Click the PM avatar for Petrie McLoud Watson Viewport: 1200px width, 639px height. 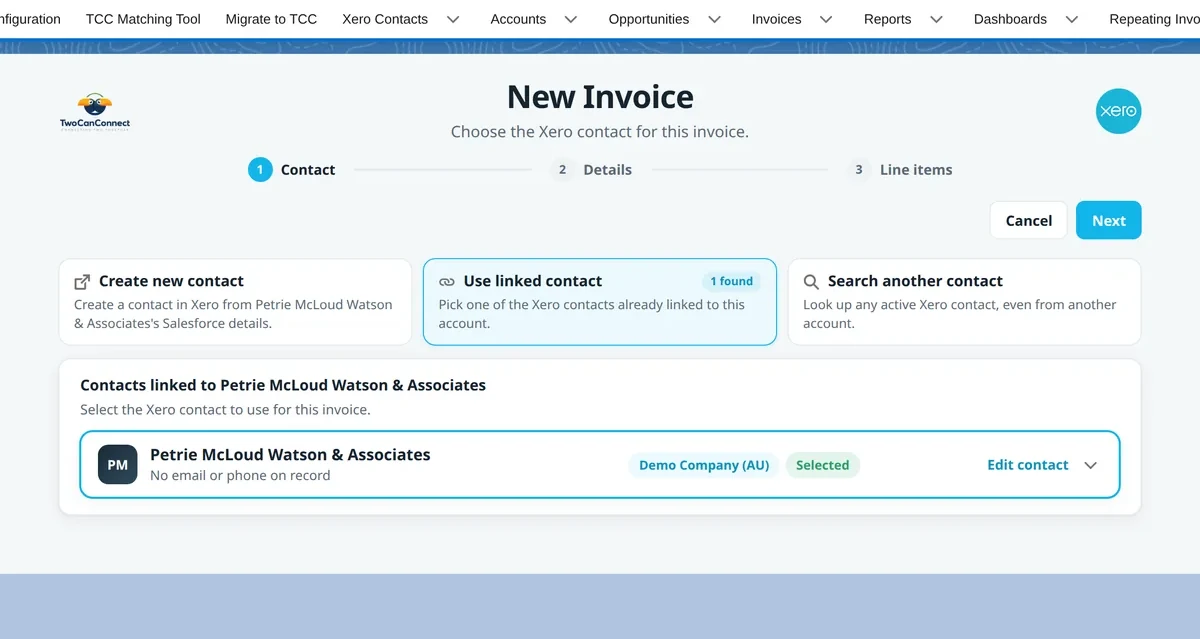[x=117, y=465]
